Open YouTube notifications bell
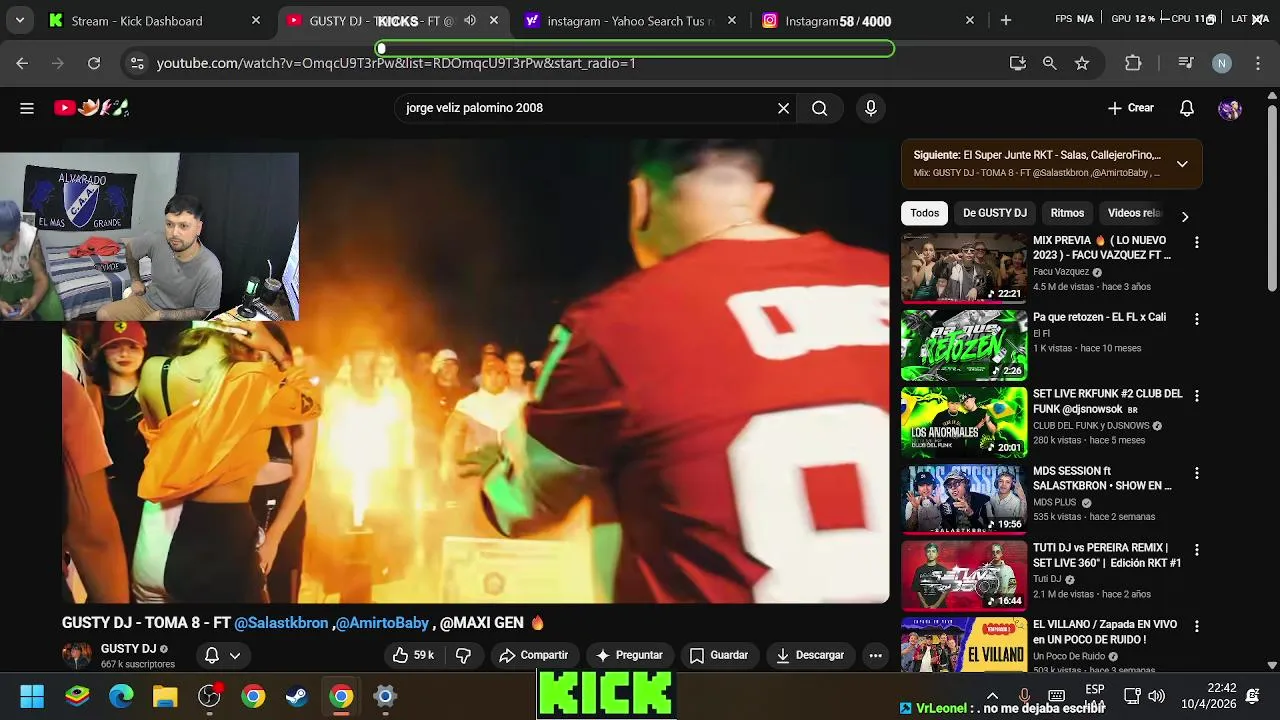 (x=1187, y=108)
